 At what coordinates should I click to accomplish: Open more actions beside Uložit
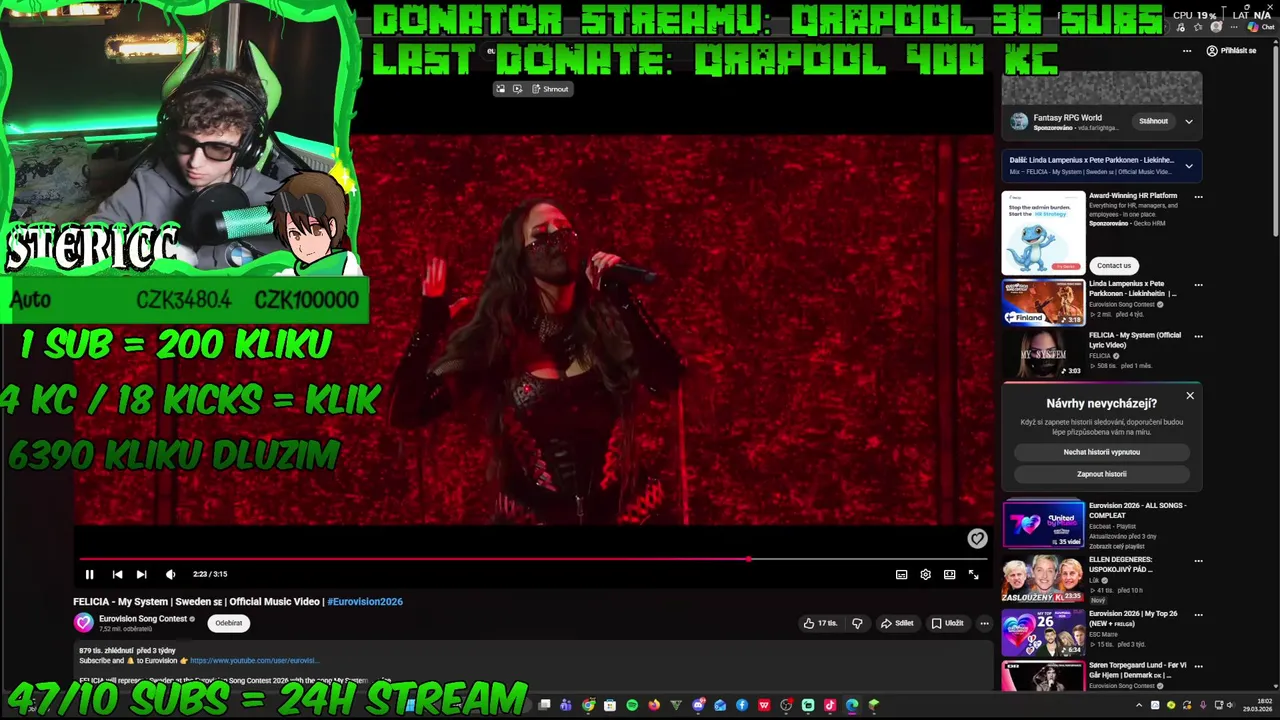(x=984, y=623)
